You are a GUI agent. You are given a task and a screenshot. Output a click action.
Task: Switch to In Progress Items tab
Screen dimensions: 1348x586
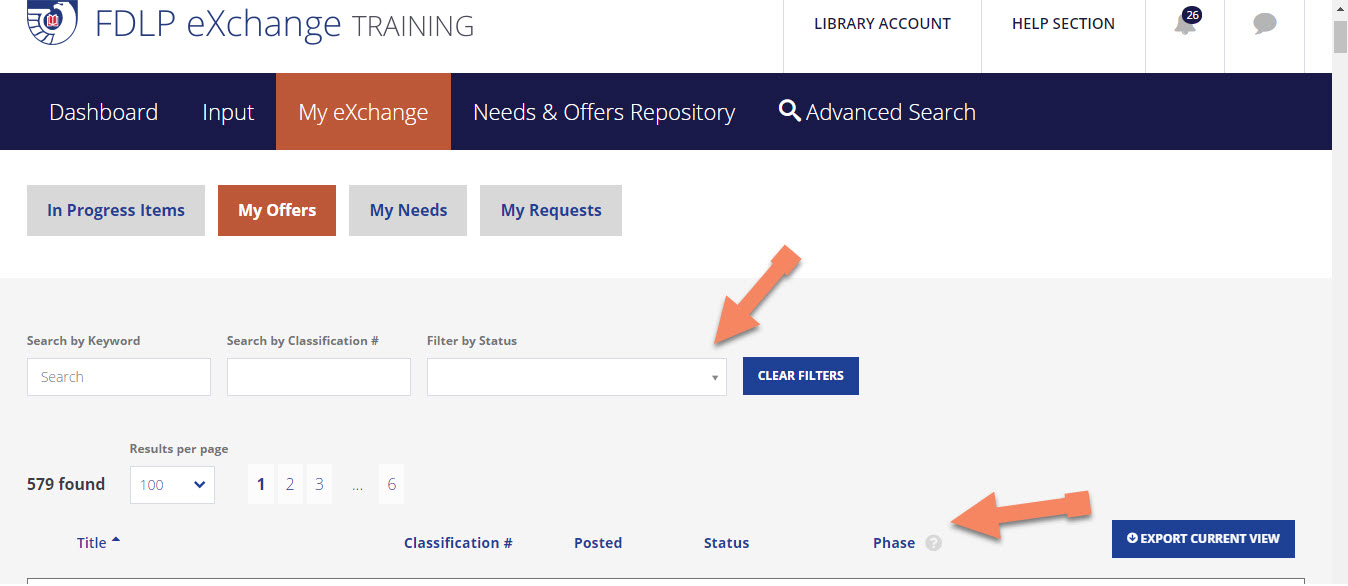(116, 210)
